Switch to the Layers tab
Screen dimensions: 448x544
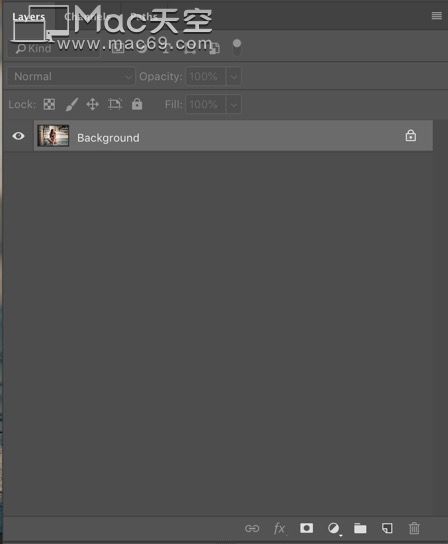coord(28,16)
